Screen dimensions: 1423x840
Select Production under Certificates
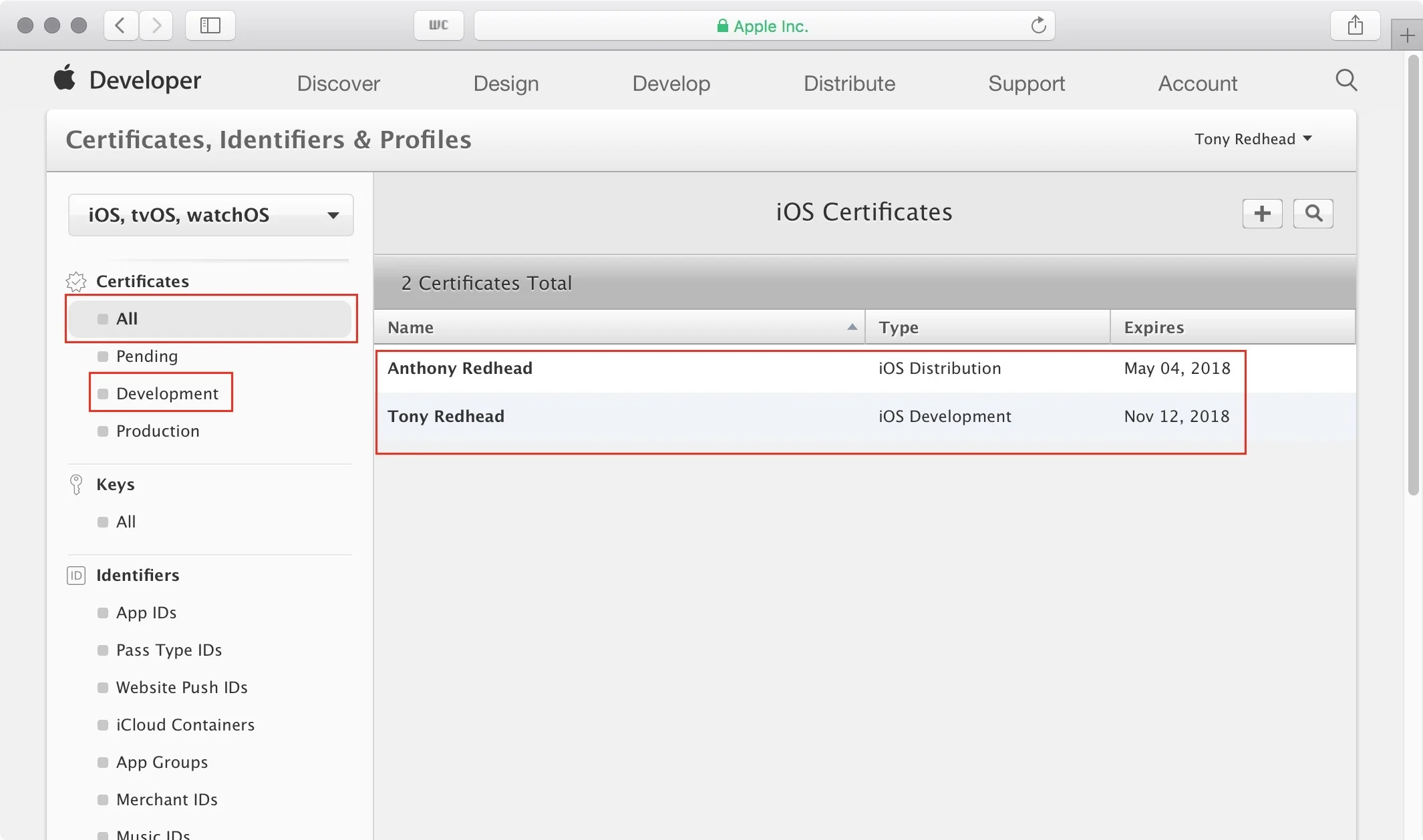coord(158,431)
